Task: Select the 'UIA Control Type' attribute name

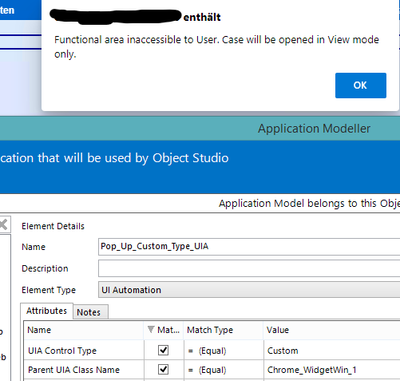Action: [x=62, y=351]
